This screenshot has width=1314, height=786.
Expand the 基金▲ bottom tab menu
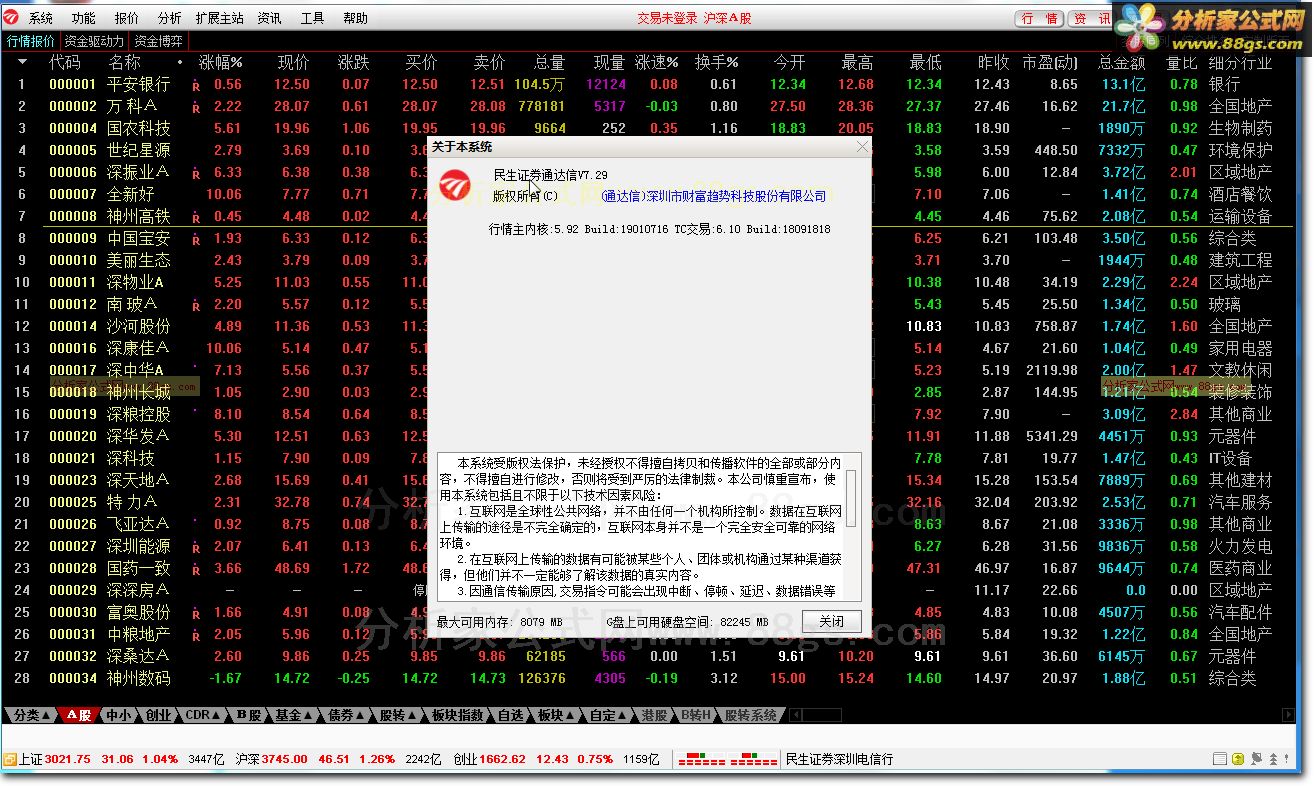(294, 716)
